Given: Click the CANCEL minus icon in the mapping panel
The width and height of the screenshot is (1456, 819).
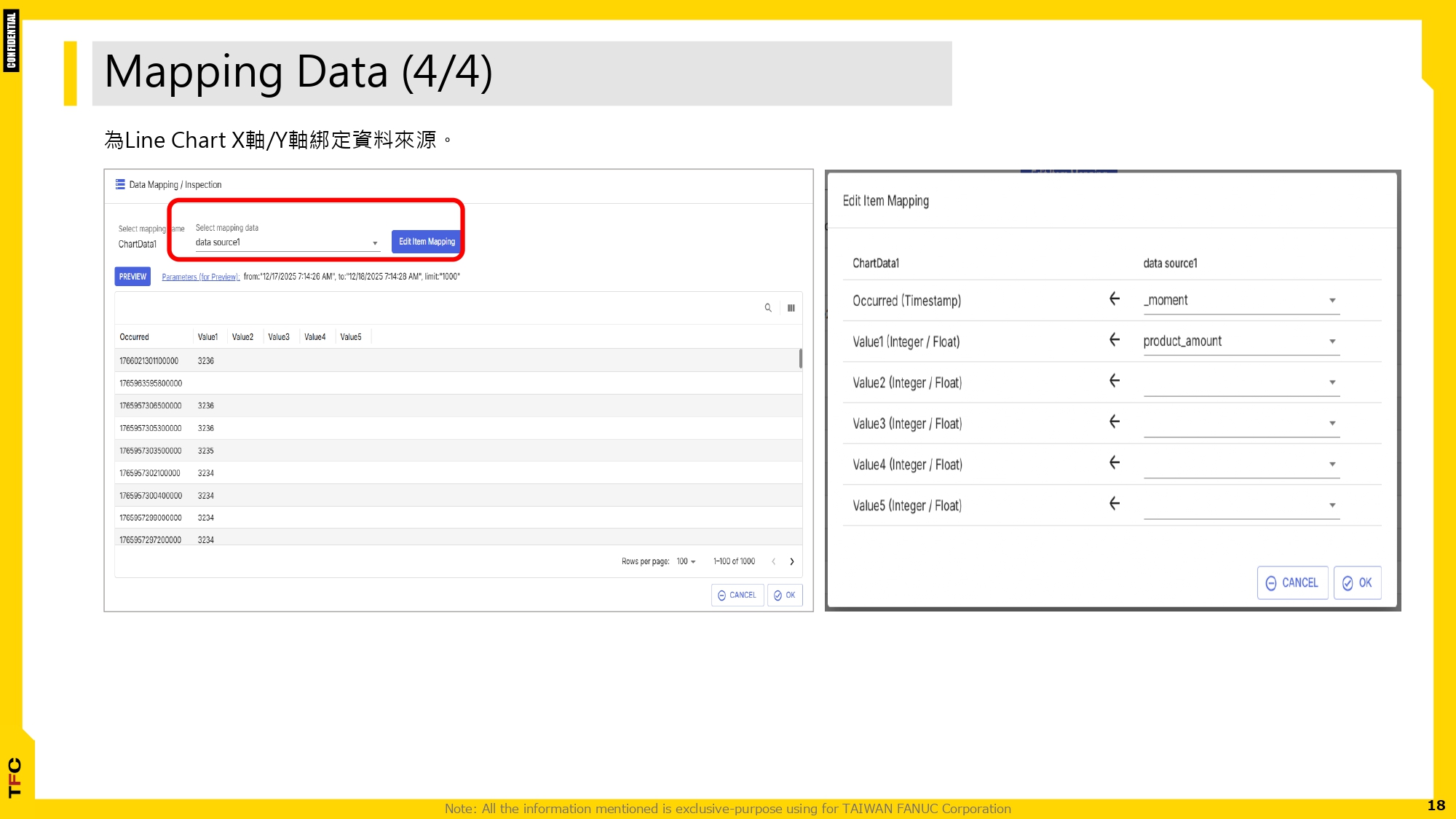Looking at the screenshot, I should tap(721, 595).
